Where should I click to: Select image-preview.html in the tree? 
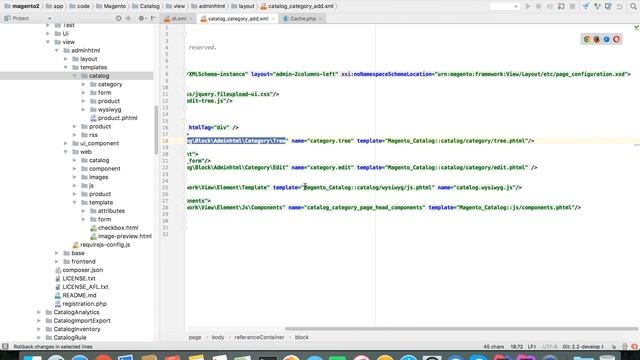point(124,236)
